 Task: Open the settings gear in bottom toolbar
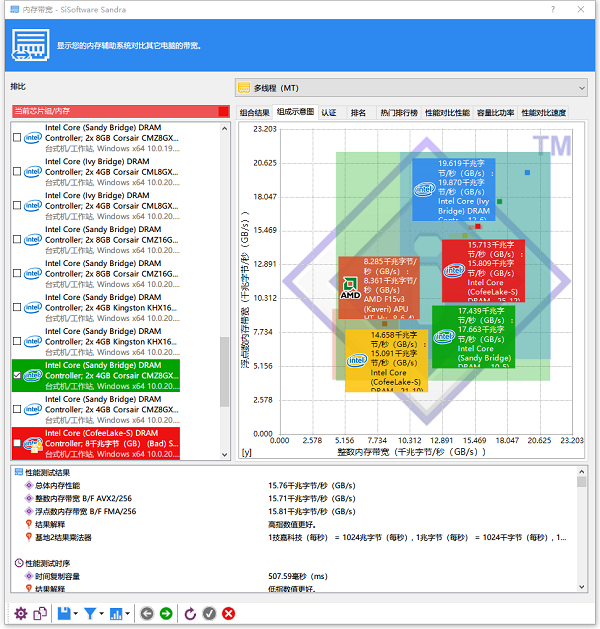(x=20, y=613)
